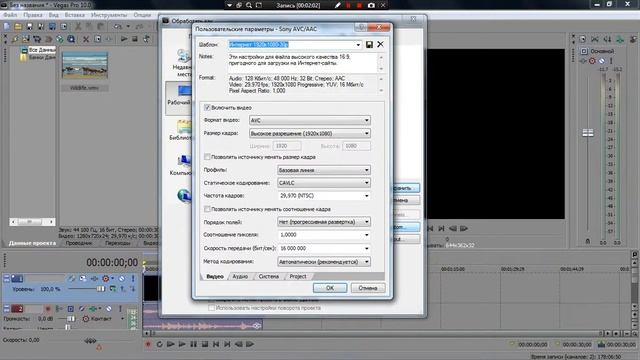Open the Размер кадра dropdown

[x=310, y=133]
